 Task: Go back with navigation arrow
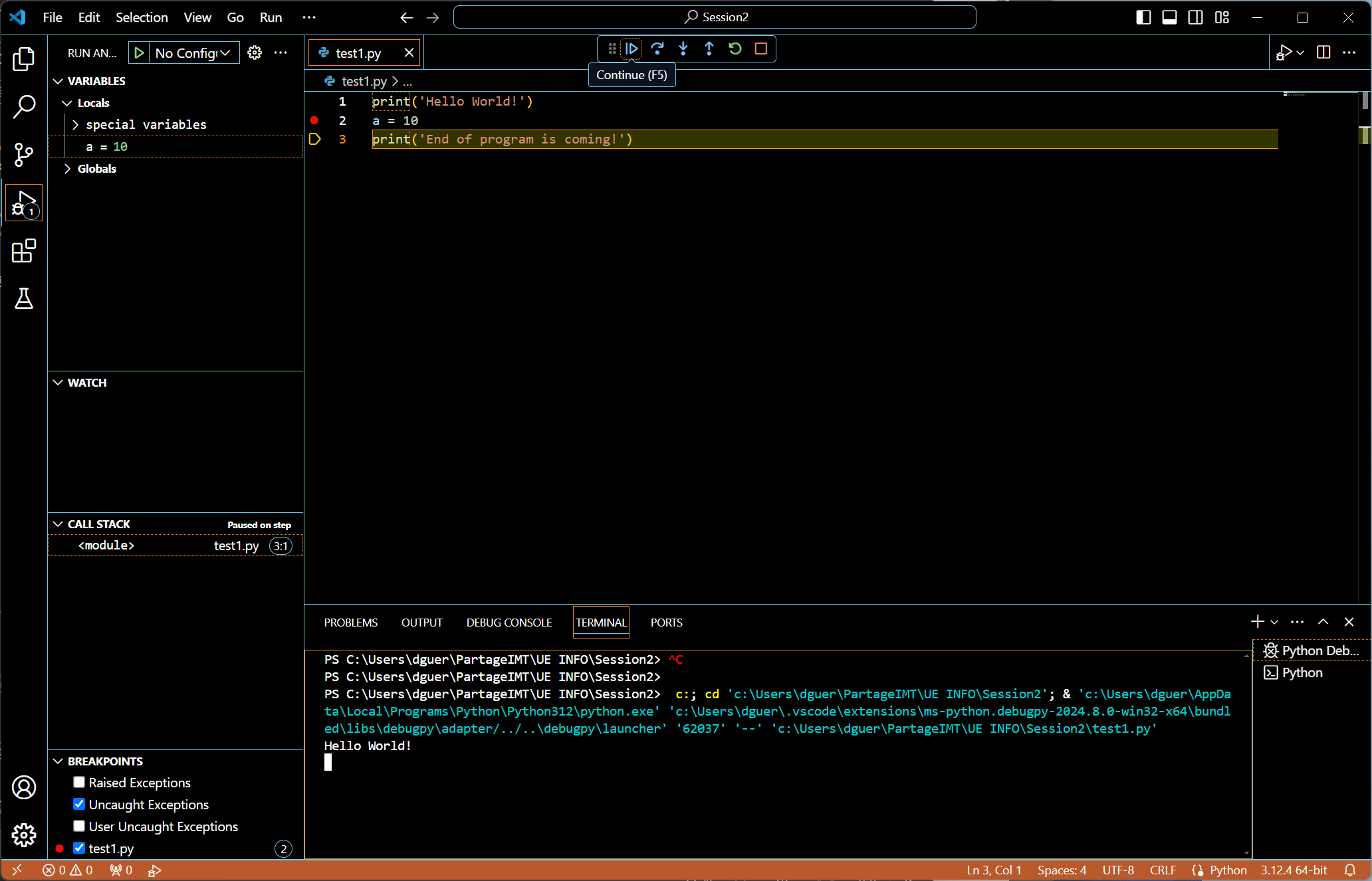(407, 18)
